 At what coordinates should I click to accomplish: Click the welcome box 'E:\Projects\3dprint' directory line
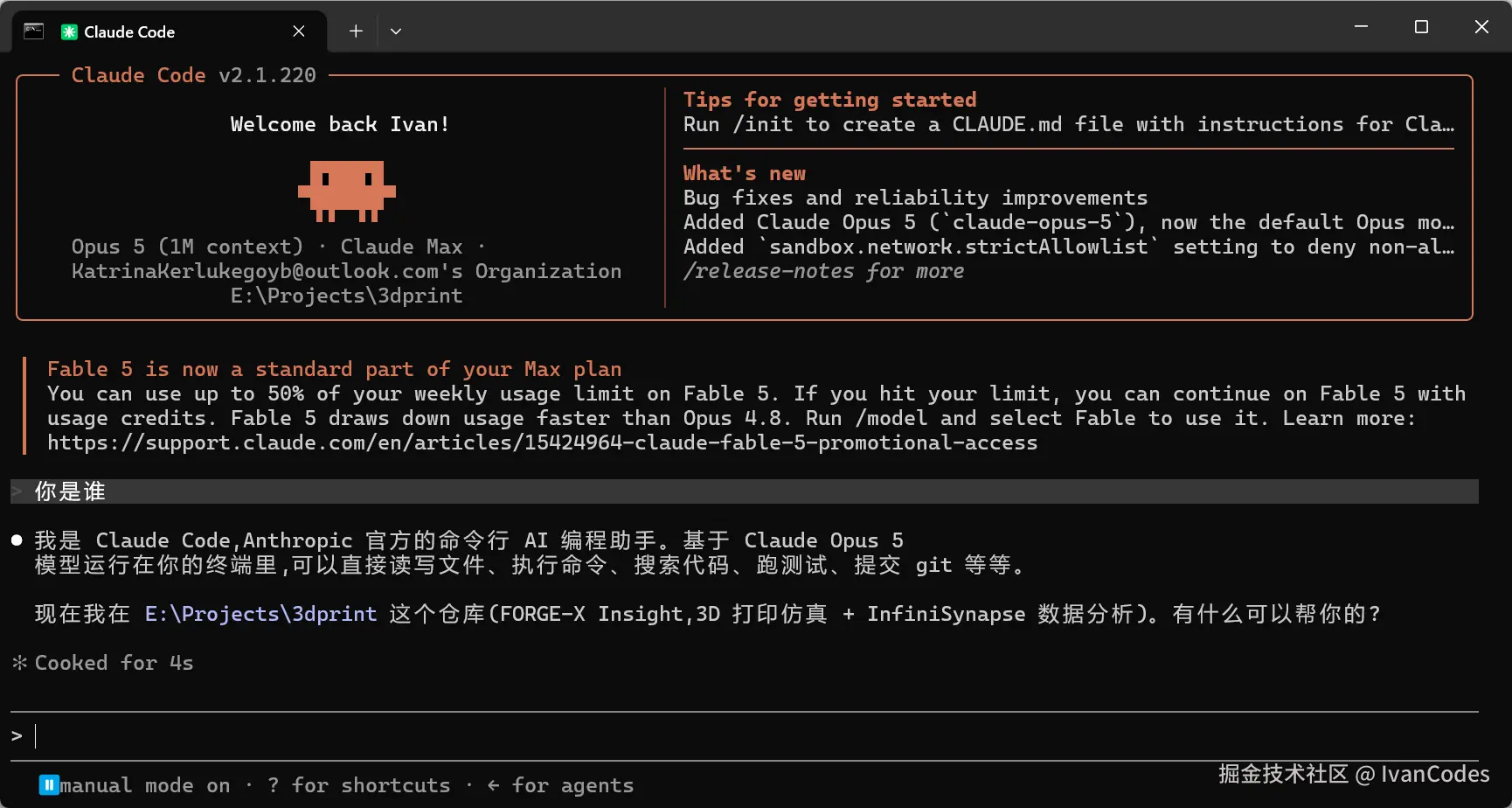[346, 296]
